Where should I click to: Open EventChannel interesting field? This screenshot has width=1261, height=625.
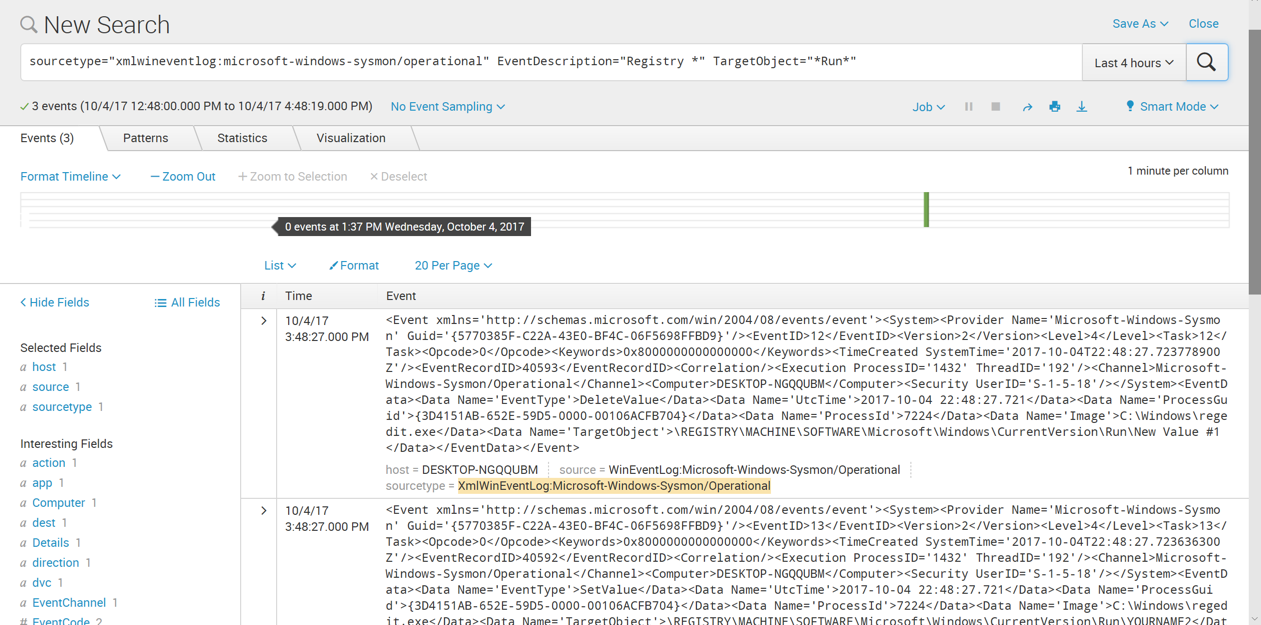[69, 603]
